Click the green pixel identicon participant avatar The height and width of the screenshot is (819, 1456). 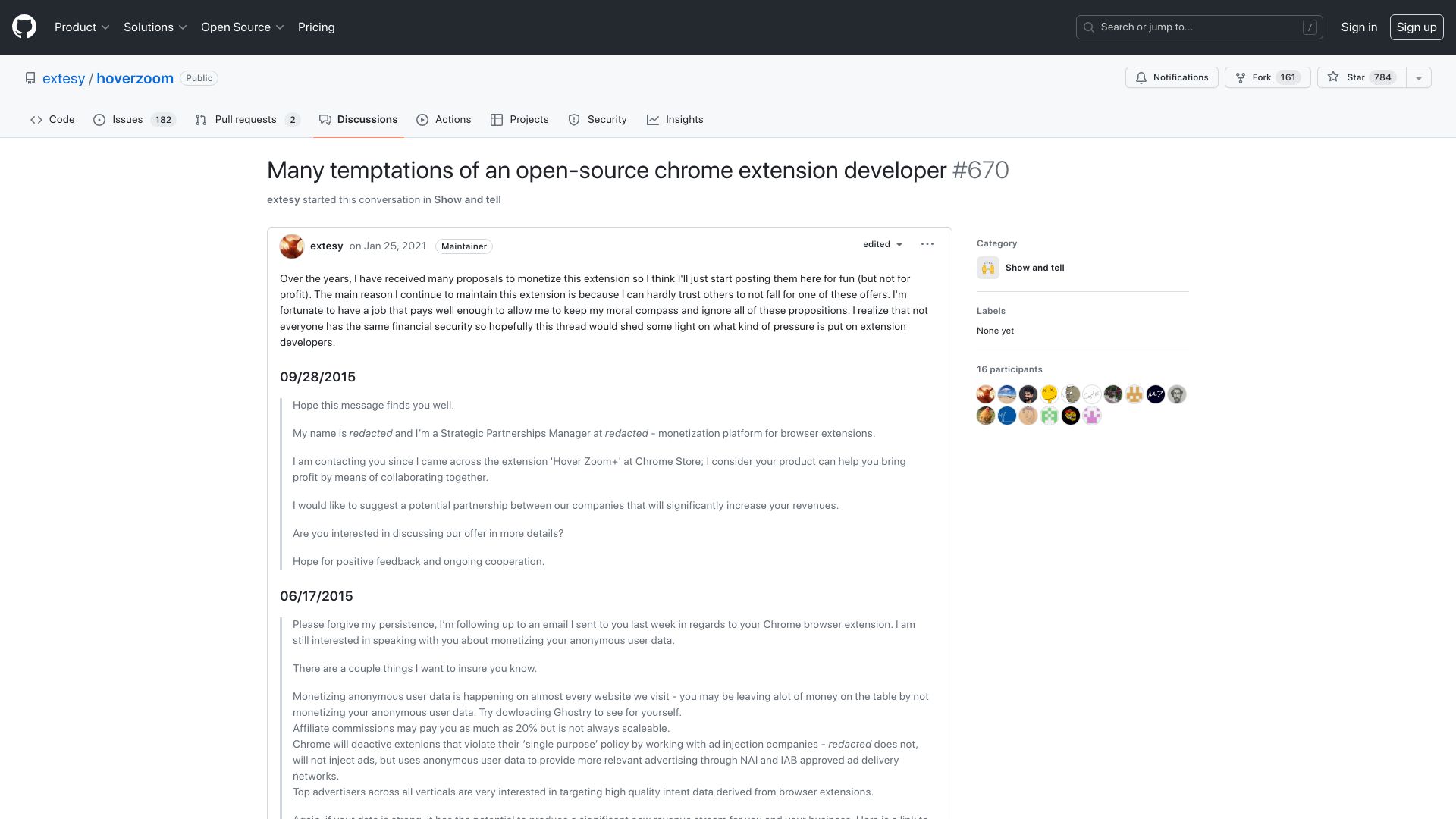click(x=1050, y=416)
